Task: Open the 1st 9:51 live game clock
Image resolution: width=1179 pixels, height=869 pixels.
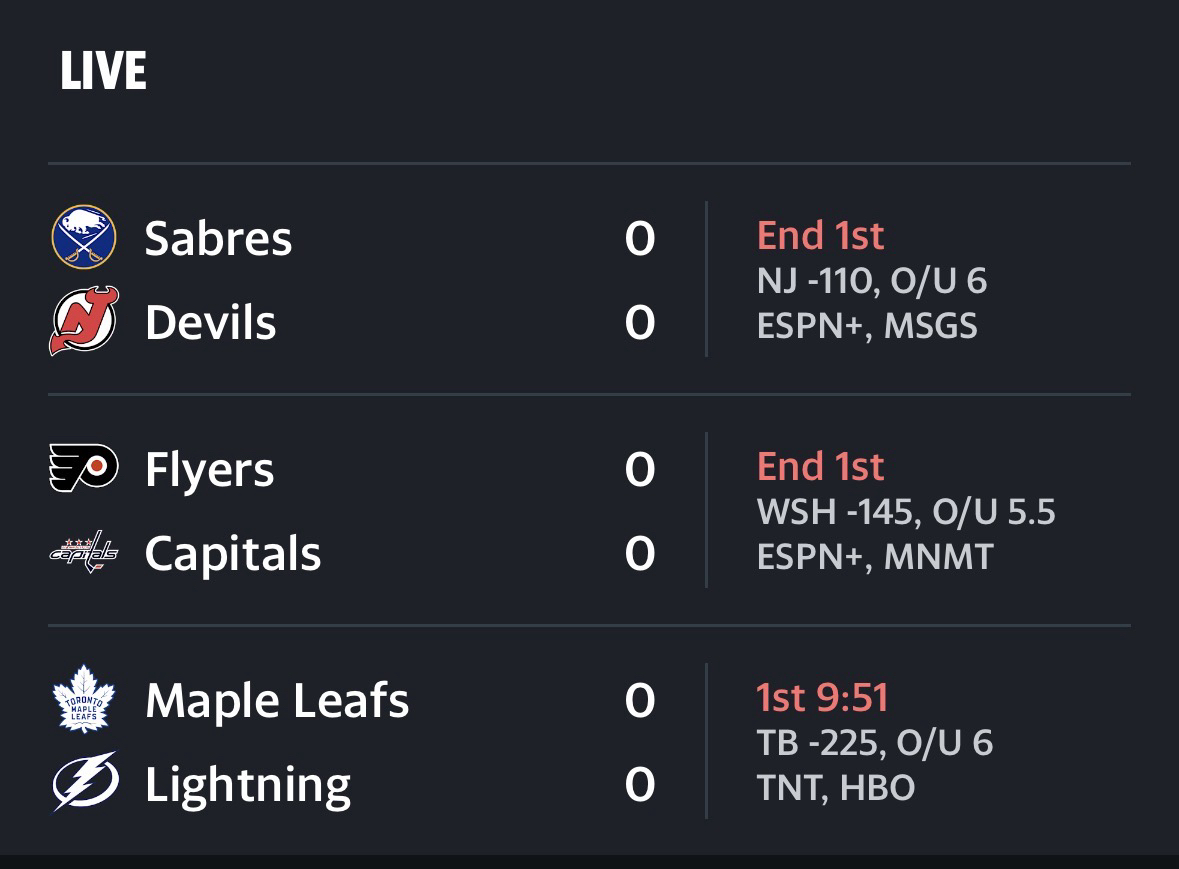Action: 822,698
